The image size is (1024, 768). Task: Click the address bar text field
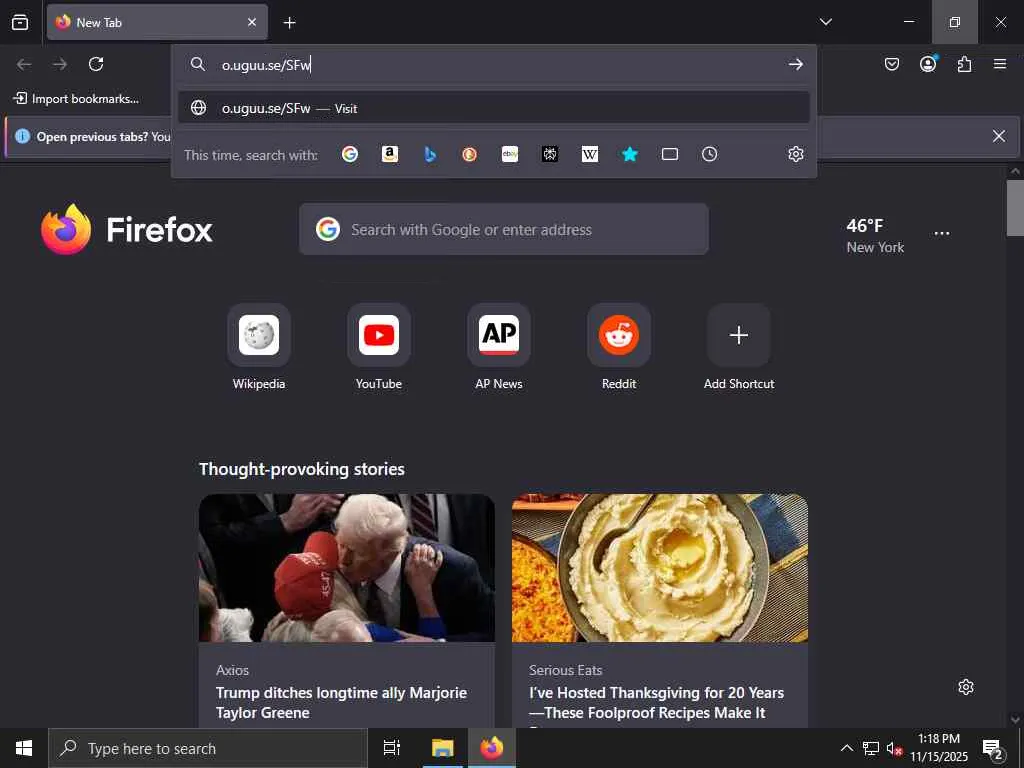[x=496, y=64]
